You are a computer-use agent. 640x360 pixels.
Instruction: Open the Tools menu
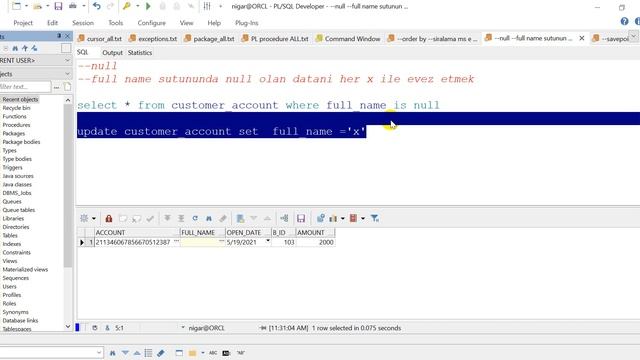[x=116, y=23]
